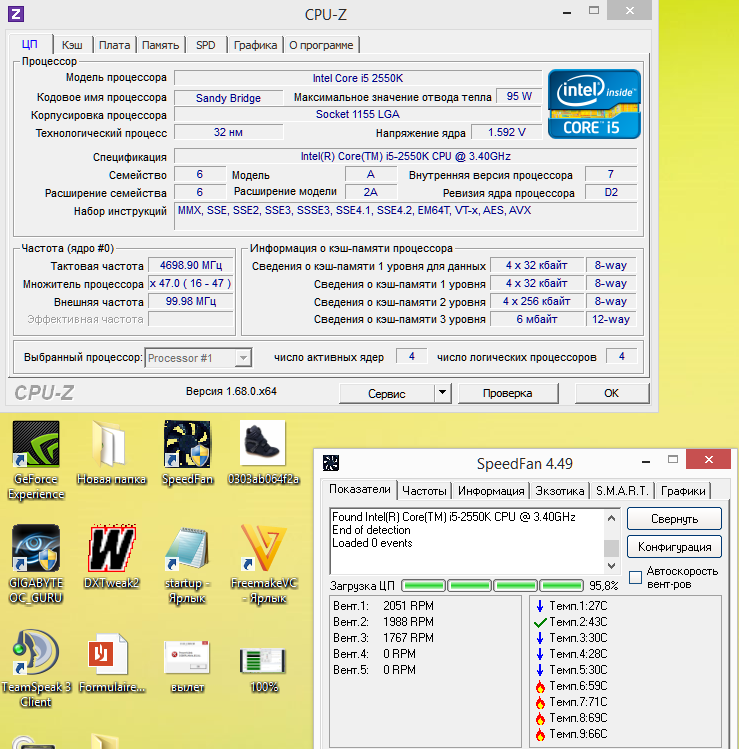
Task: Open TeamSpeak 3 Client icon
Action: click(35, 653)
